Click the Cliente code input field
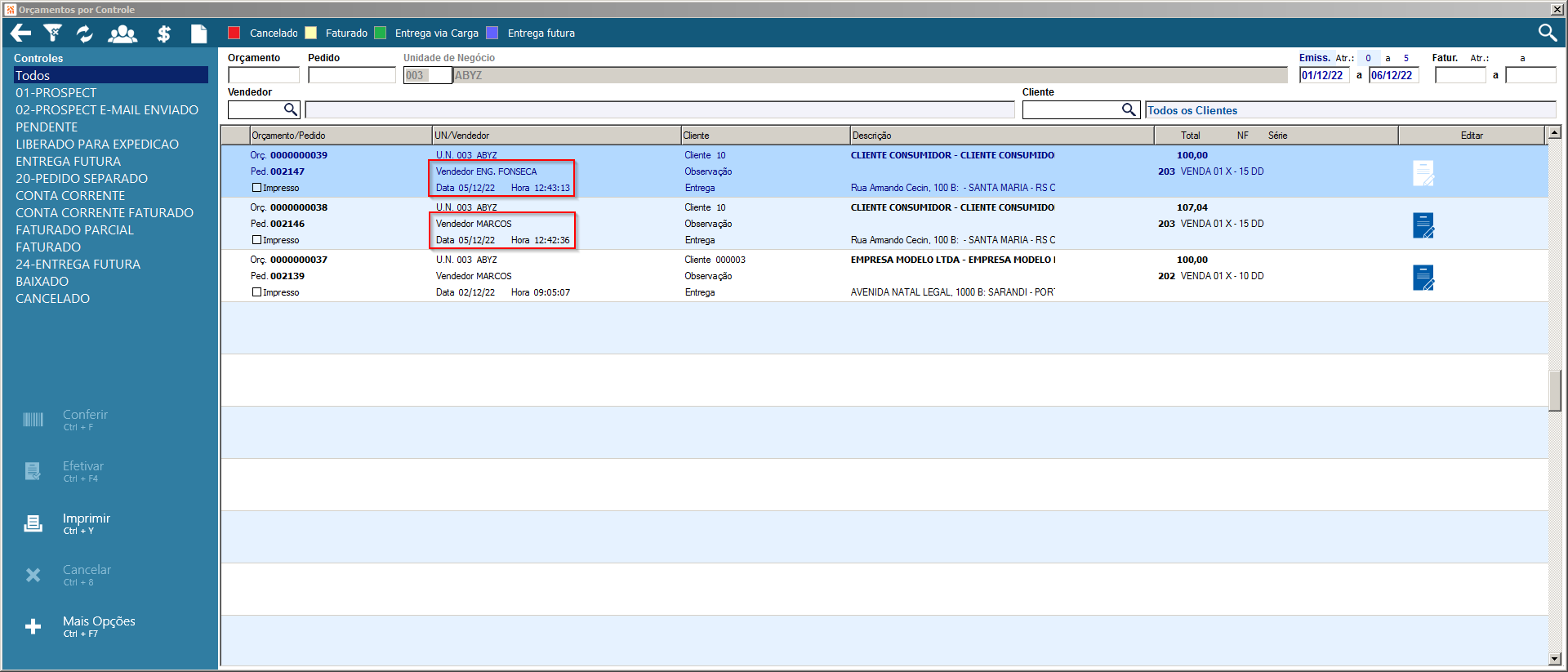Screen dimensions: 1568x672 pyautogui.click(x=1071, y=109)
